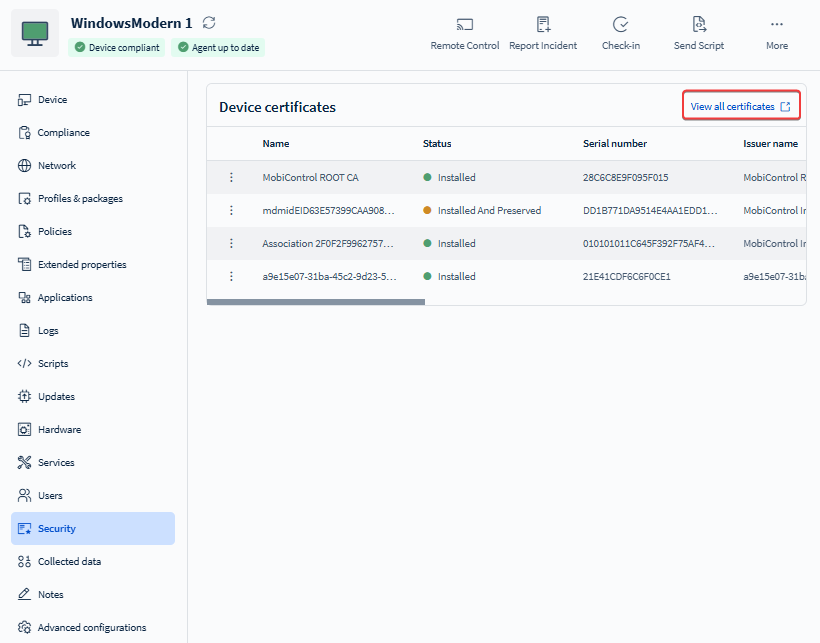Open row menu for a9e15e07-31ba certificate
The width and height of the screenshot is (820, 643).
pos(231,277)
